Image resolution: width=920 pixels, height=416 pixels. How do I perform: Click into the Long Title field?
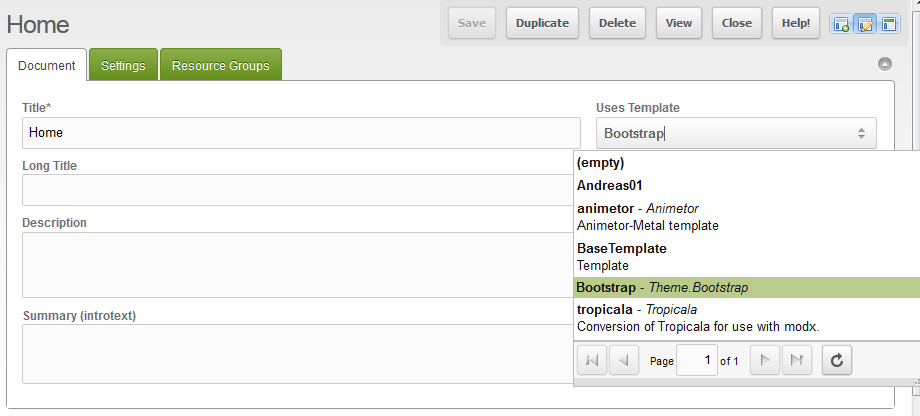tap(300, 190)
